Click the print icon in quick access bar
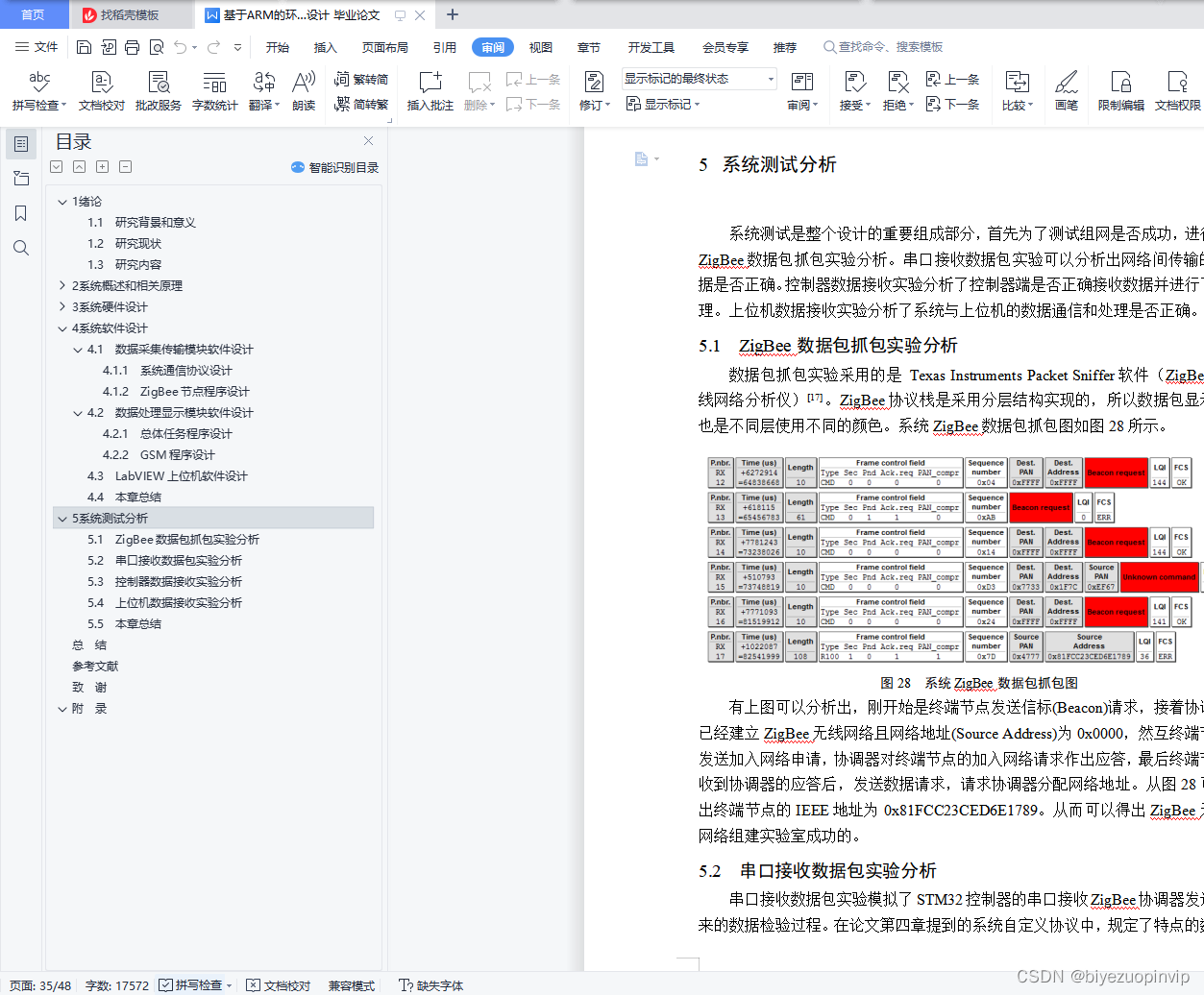Image resolution: width=1204 pixels, height=995 pixels. click(132, 47)
